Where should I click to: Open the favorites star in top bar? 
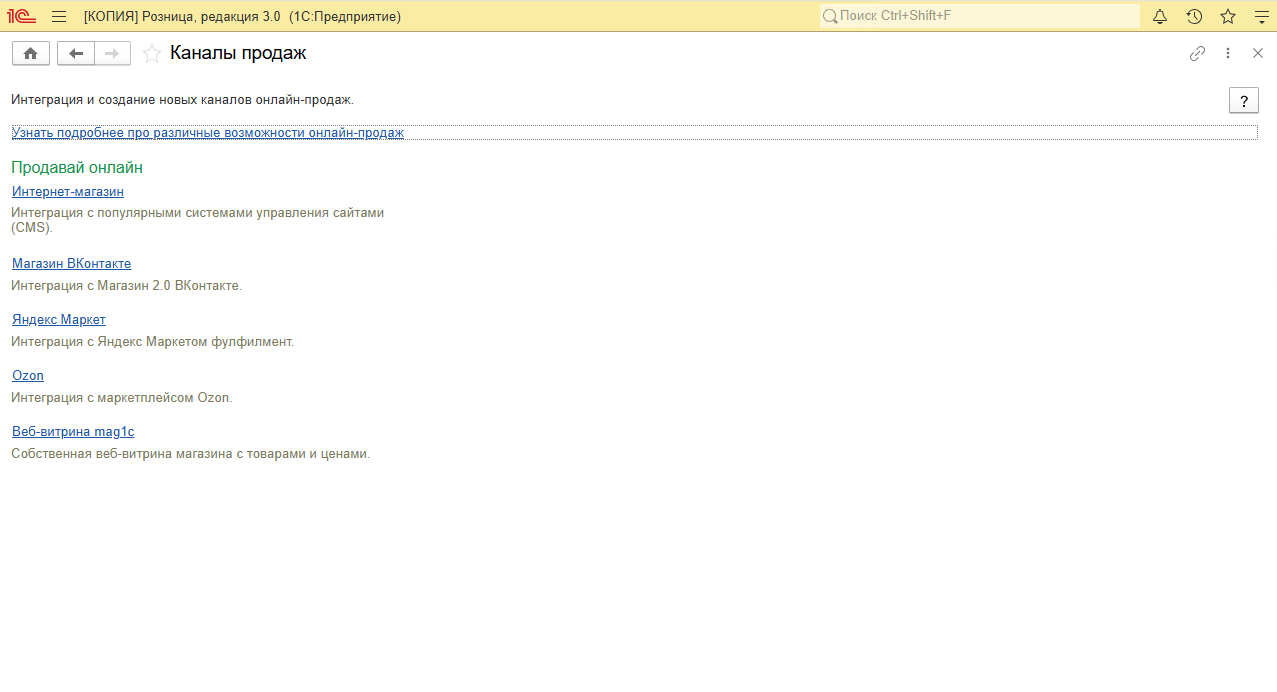click(x=1228, y=16)
